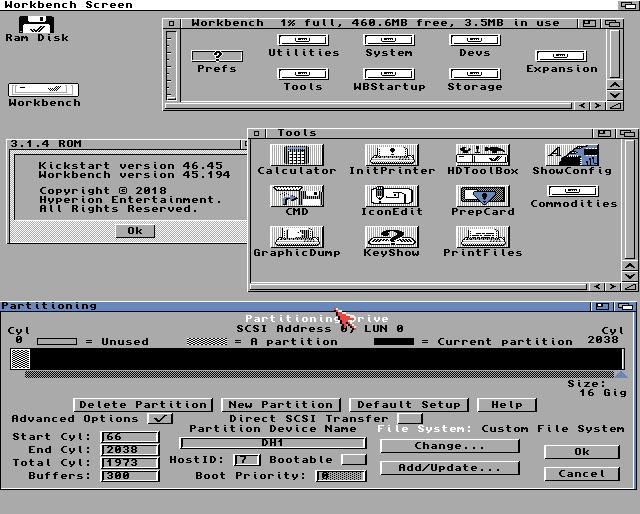
Task: Click the Delete Partition button
Action: pyautogui.click(x=144, y=405)
